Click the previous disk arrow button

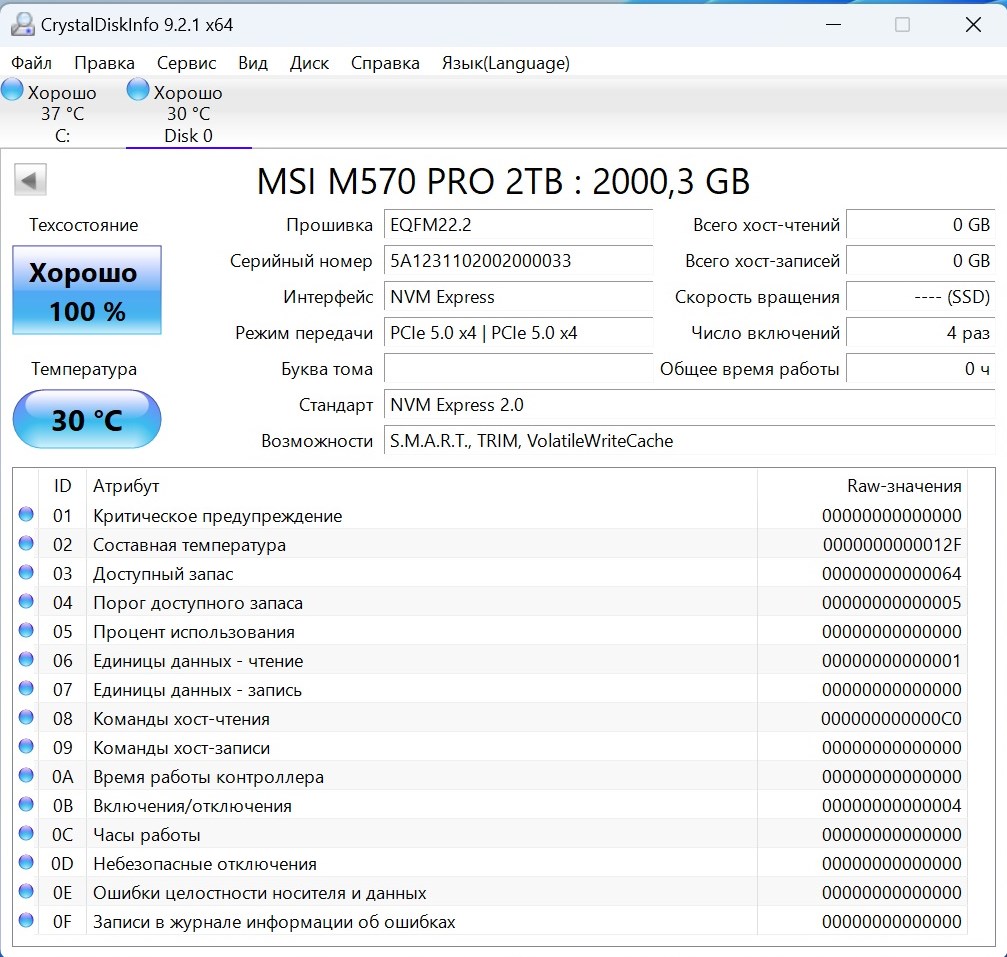30,181
